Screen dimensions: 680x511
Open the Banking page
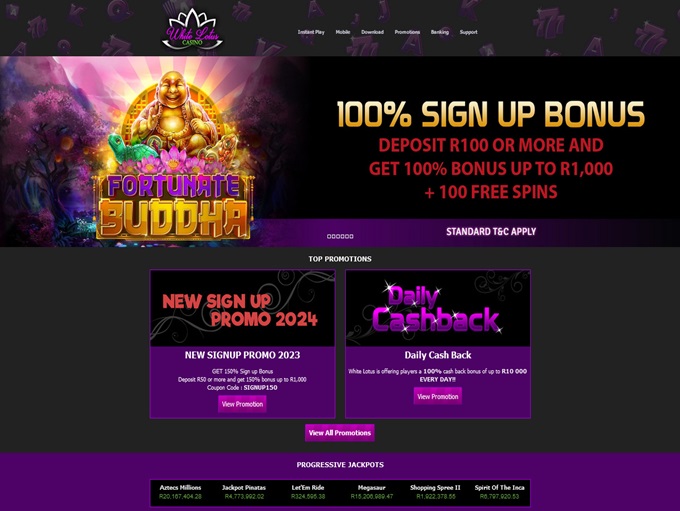[x=440, y=32]
